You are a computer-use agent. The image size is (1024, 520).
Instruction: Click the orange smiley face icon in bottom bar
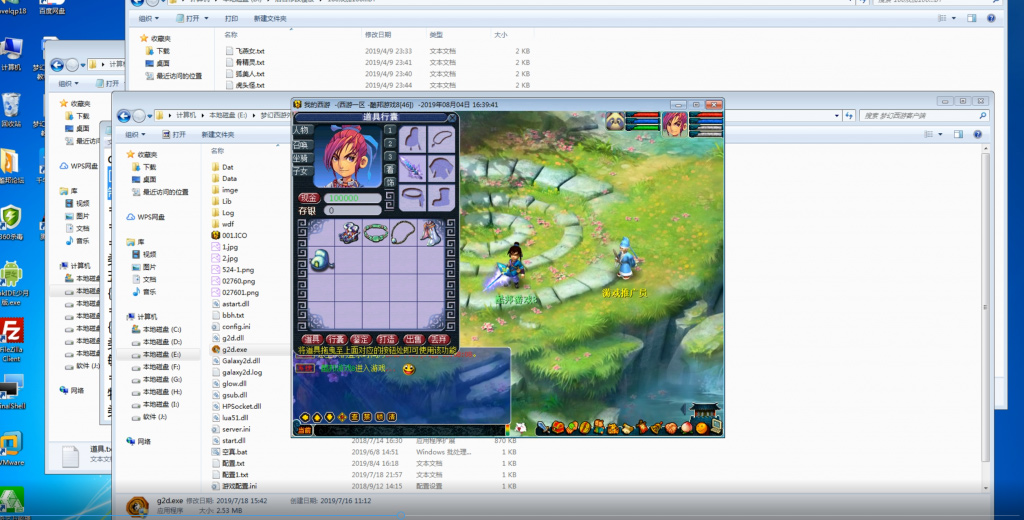[701, 428]
